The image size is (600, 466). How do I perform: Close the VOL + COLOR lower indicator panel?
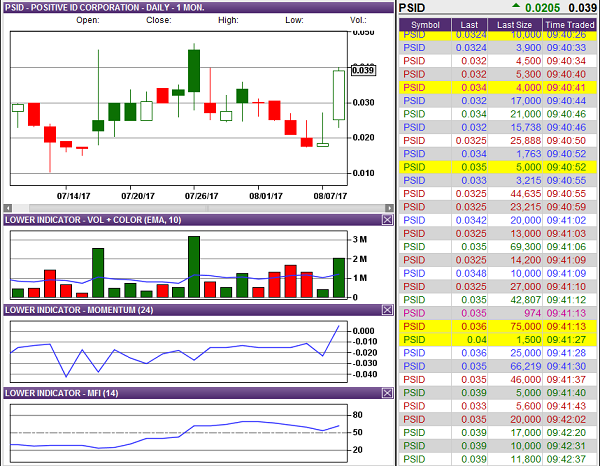tap(387, 220)
